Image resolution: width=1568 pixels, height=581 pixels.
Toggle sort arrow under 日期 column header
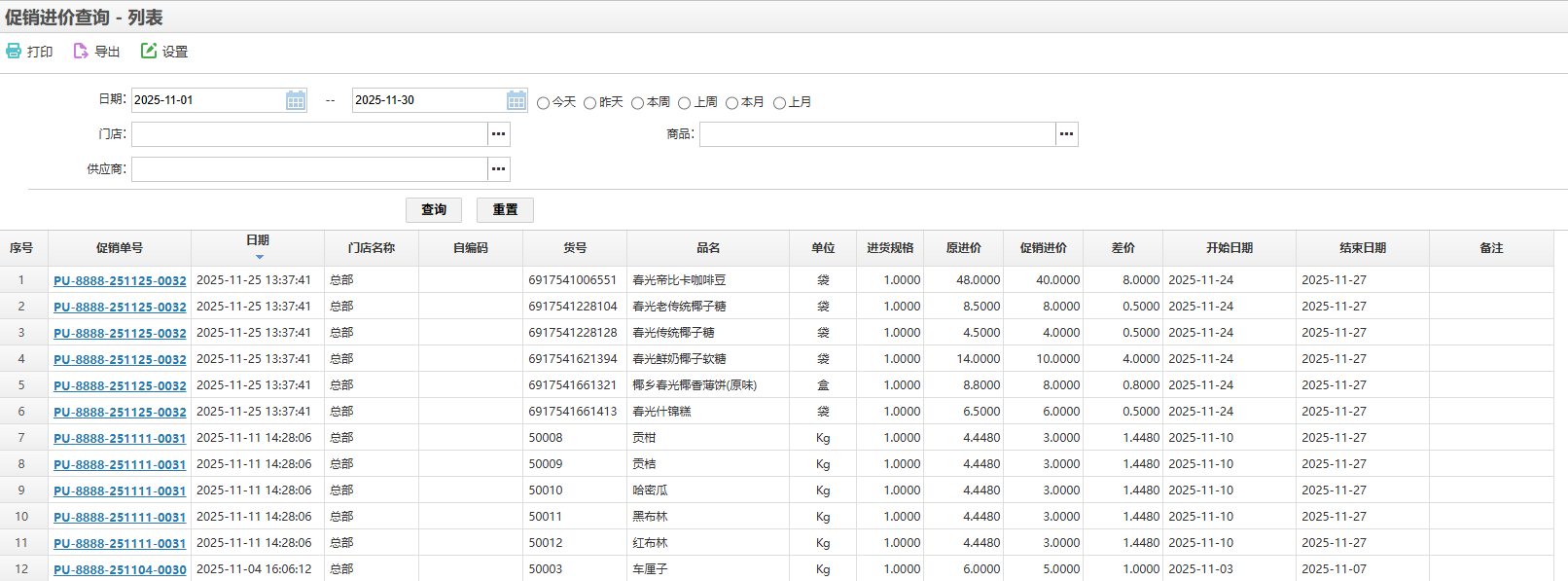[259, 257]
